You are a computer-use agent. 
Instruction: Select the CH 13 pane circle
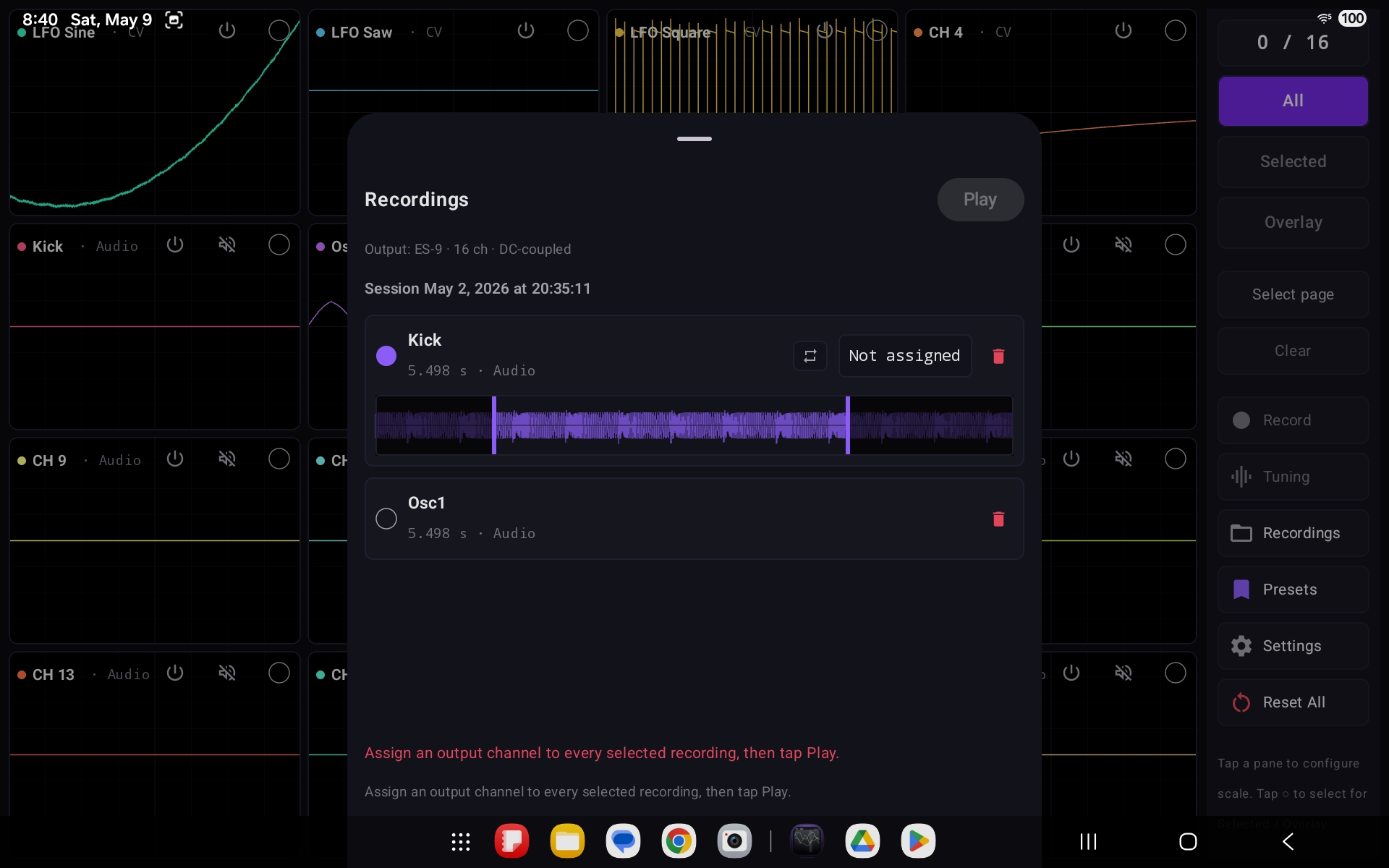pos(279,673)
